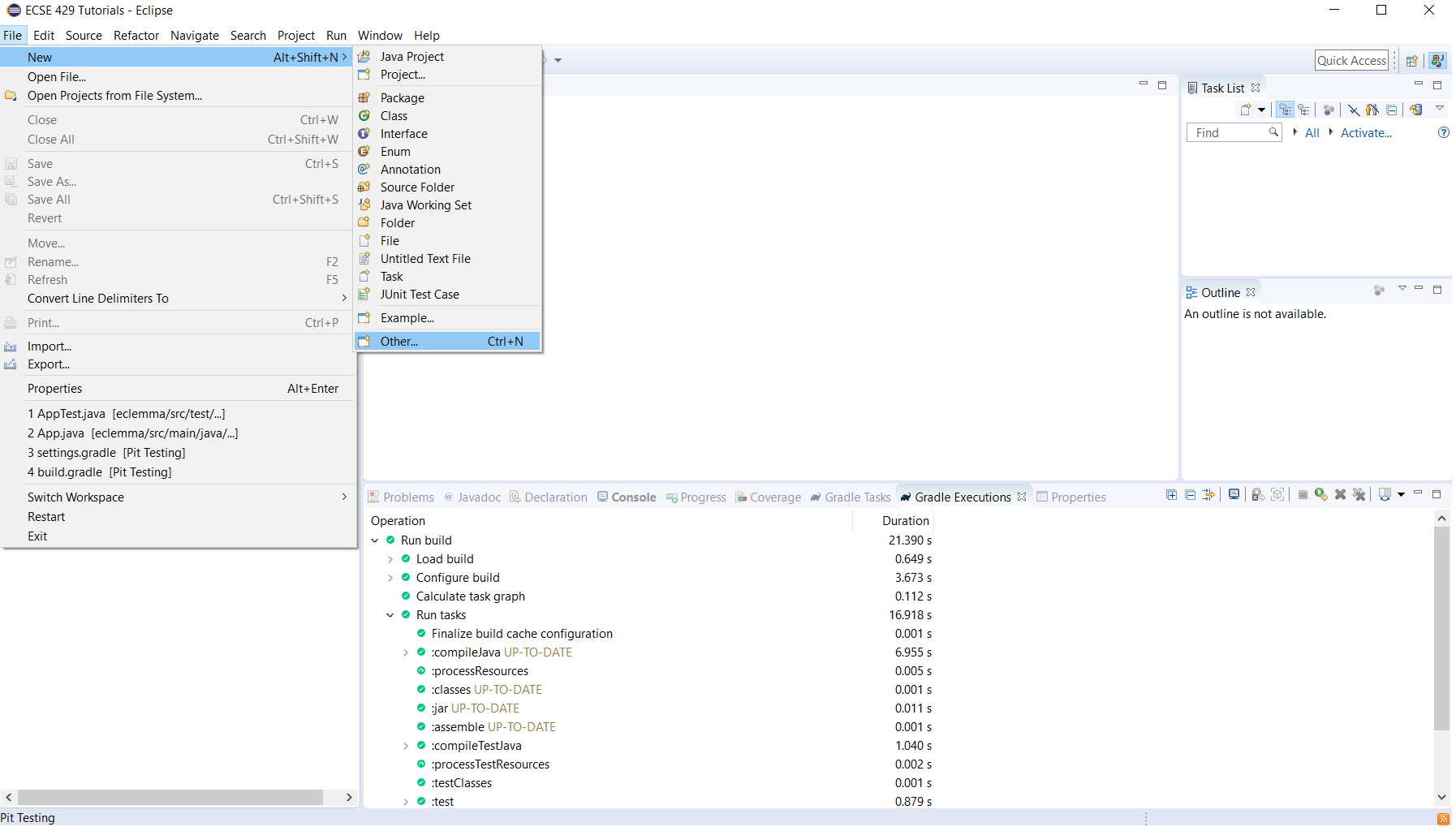Select Other... in the New submenu
This screenshot has height=831, width=1456.
click(399, 342)
